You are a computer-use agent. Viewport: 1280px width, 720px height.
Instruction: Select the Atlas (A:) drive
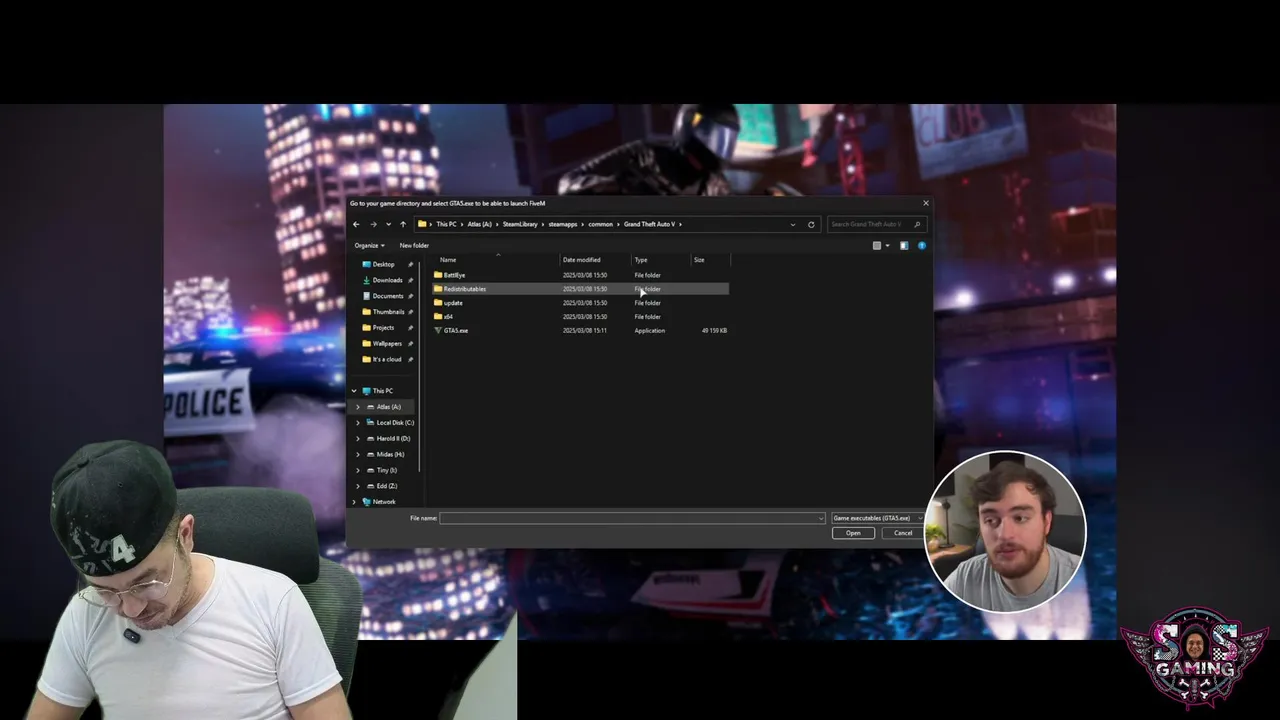(x=388, y=407)
